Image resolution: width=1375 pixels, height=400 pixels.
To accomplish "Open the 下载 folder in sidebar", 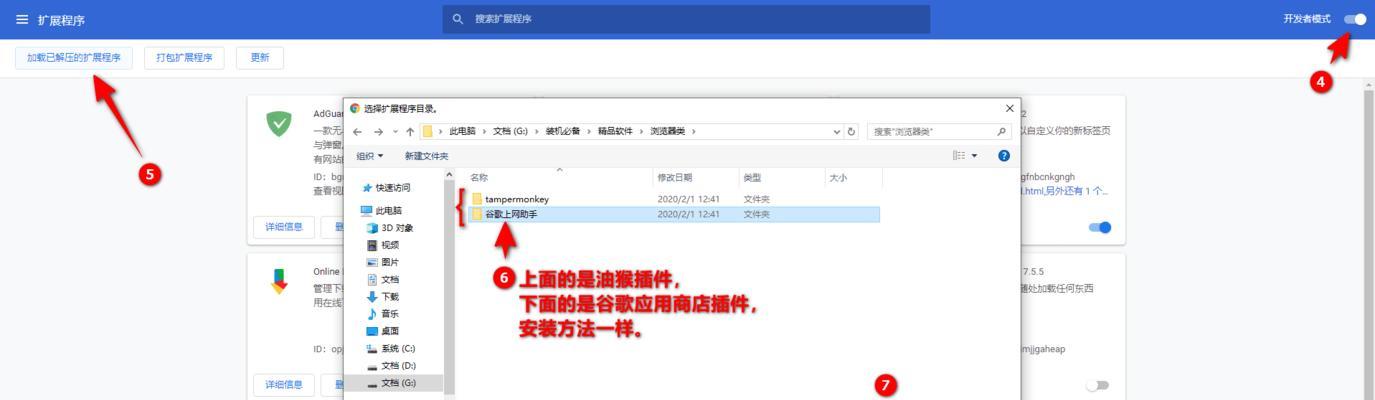I will (382, 296).
